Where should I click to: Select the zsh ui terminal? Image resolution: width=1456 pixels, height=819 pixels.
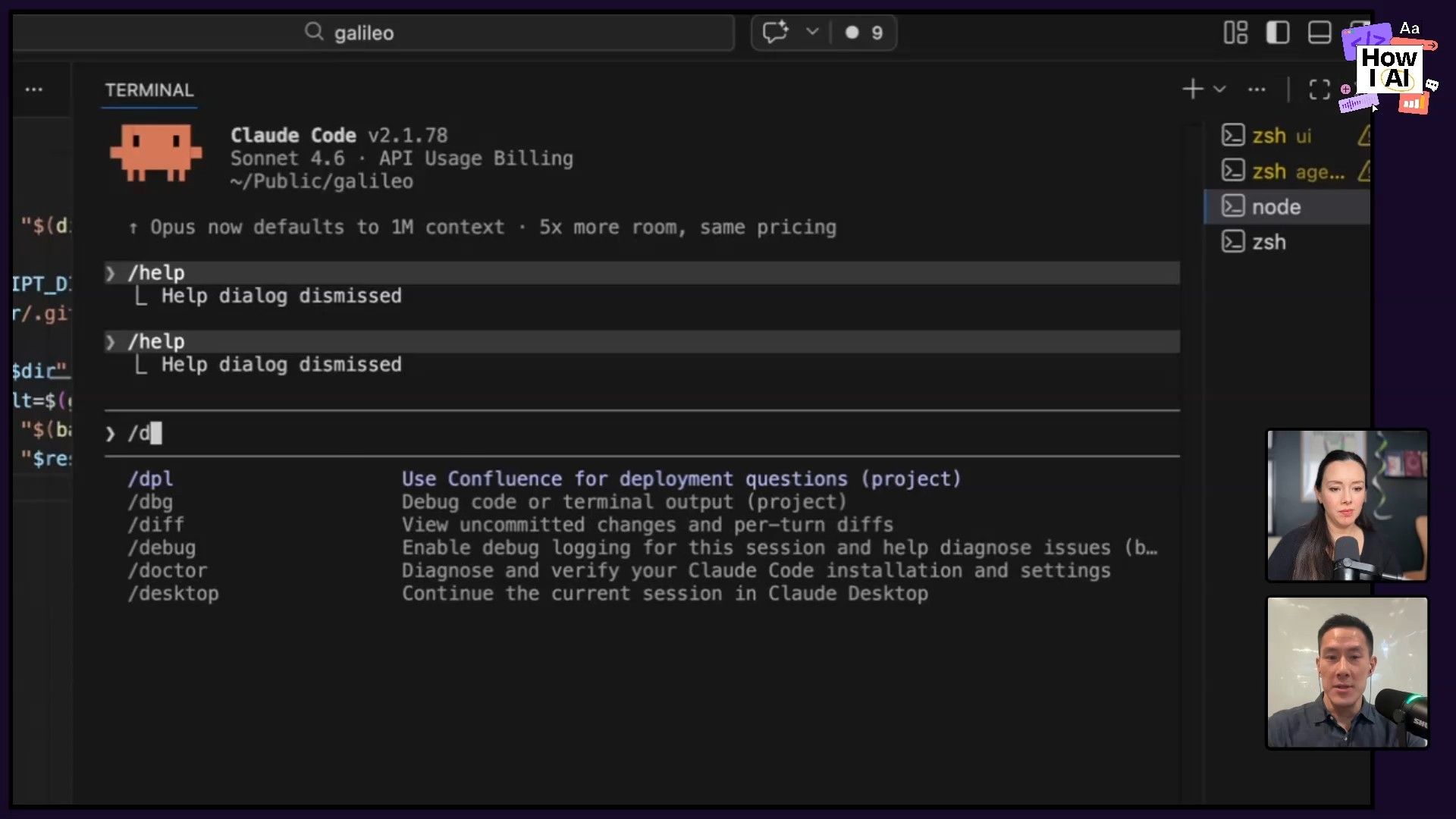click(x=1288, y=136)
